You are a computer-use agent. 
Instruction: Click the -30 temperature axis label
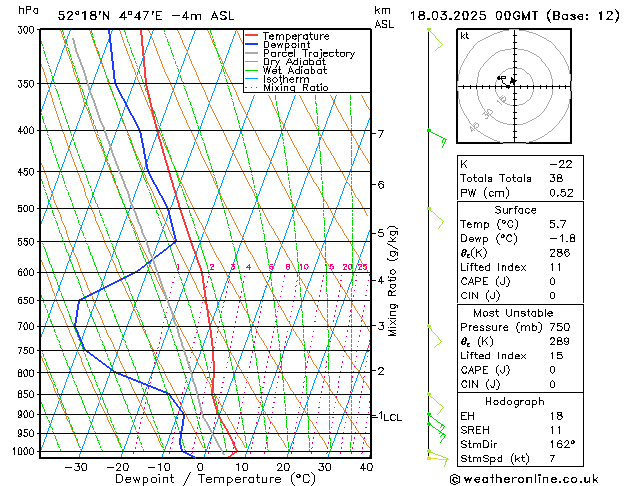point(76,467)
